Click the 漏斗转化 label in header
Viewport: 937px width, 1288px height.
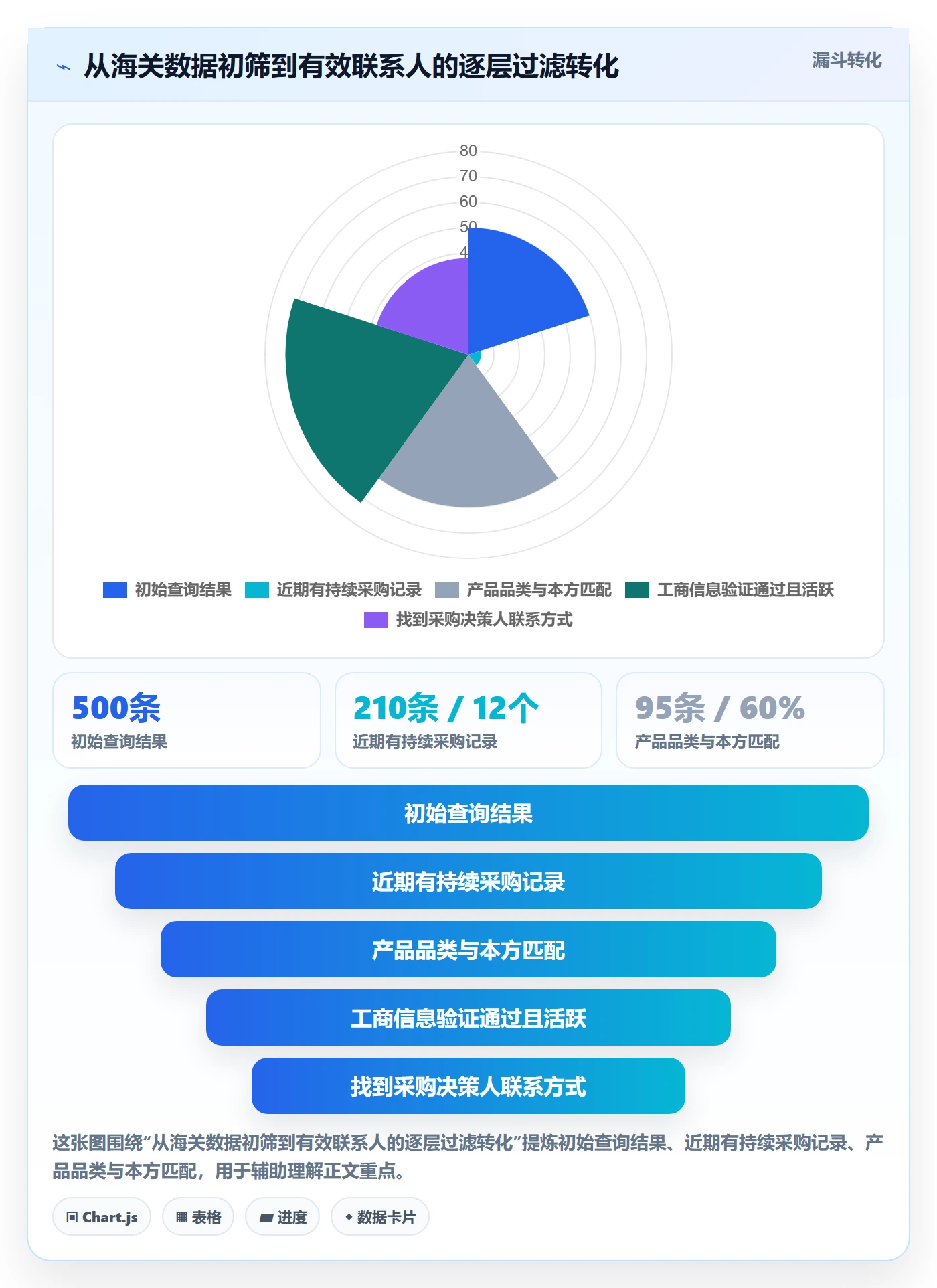847,60
